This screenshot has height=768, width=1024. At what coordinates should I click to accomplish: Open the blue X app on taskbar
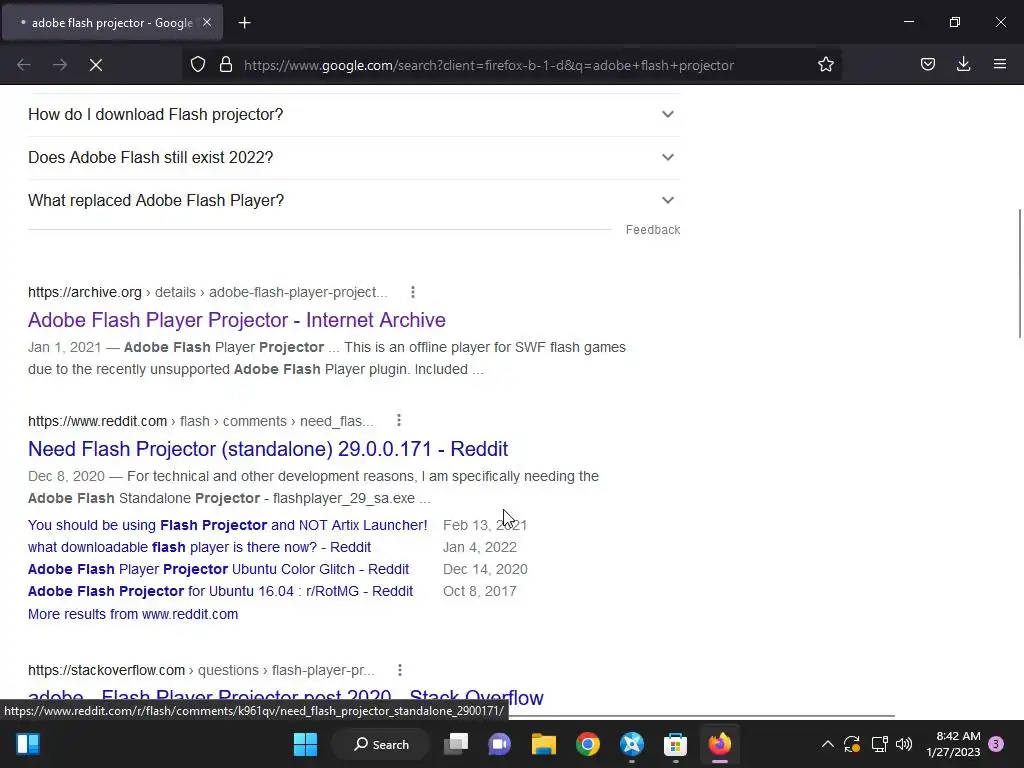pos(632,744)
